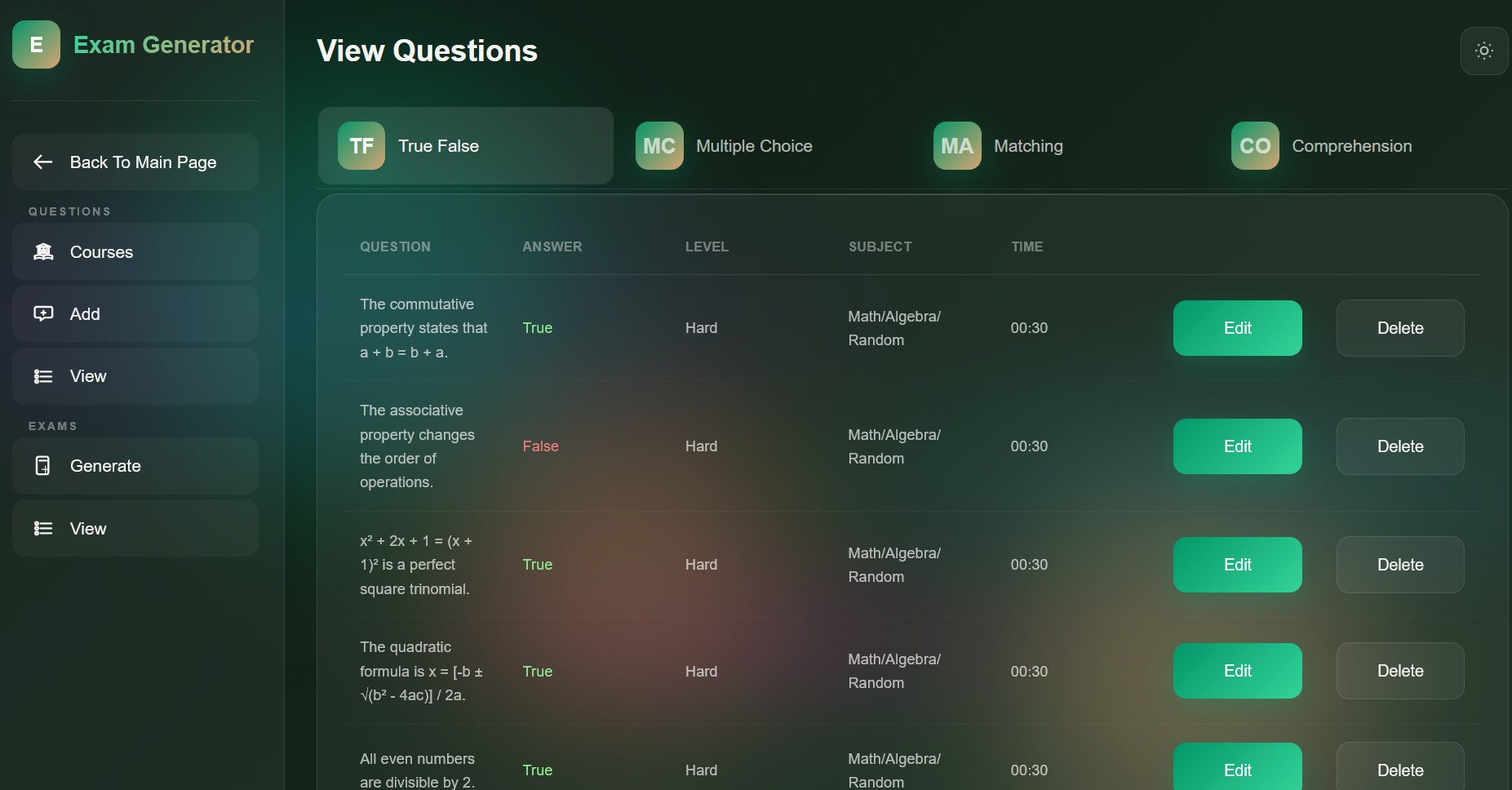The width and height of the screenshot is (1512, 790).
Task: Click the SUBJECT column header
Action: [880, 246]
